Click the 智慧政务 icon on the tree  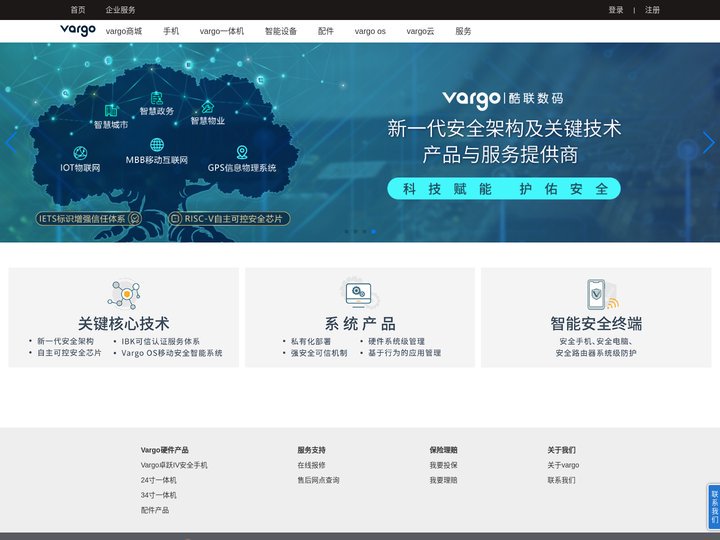[157, 98]
